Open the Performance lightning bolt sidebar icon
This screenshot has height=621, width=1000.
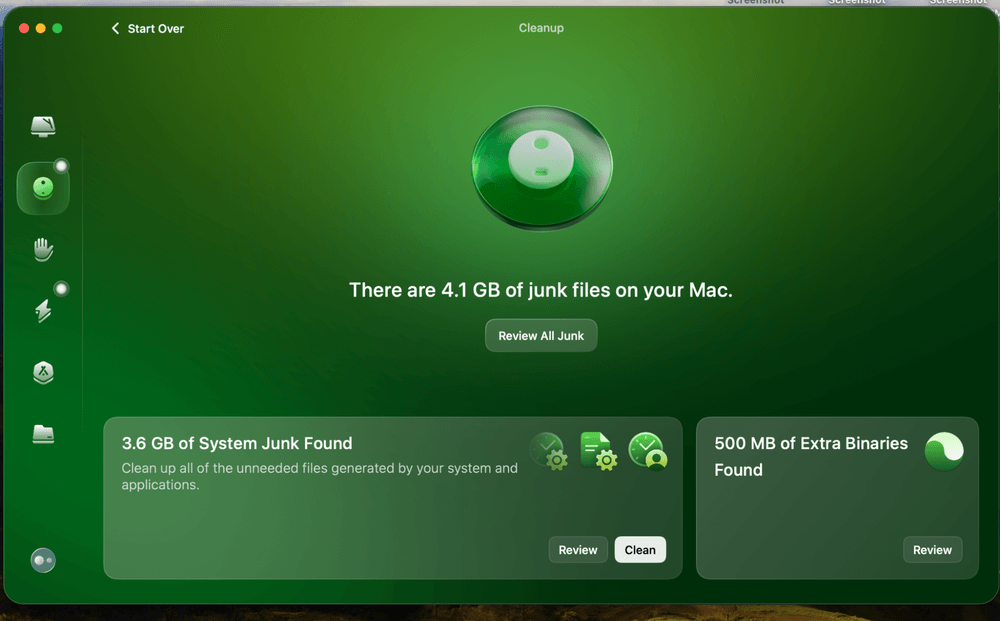(43, 310)
